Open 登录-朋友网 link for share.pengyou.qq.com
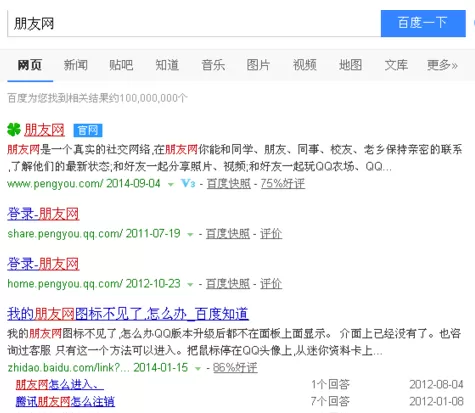Screen dimensions: 475x413 43,214
